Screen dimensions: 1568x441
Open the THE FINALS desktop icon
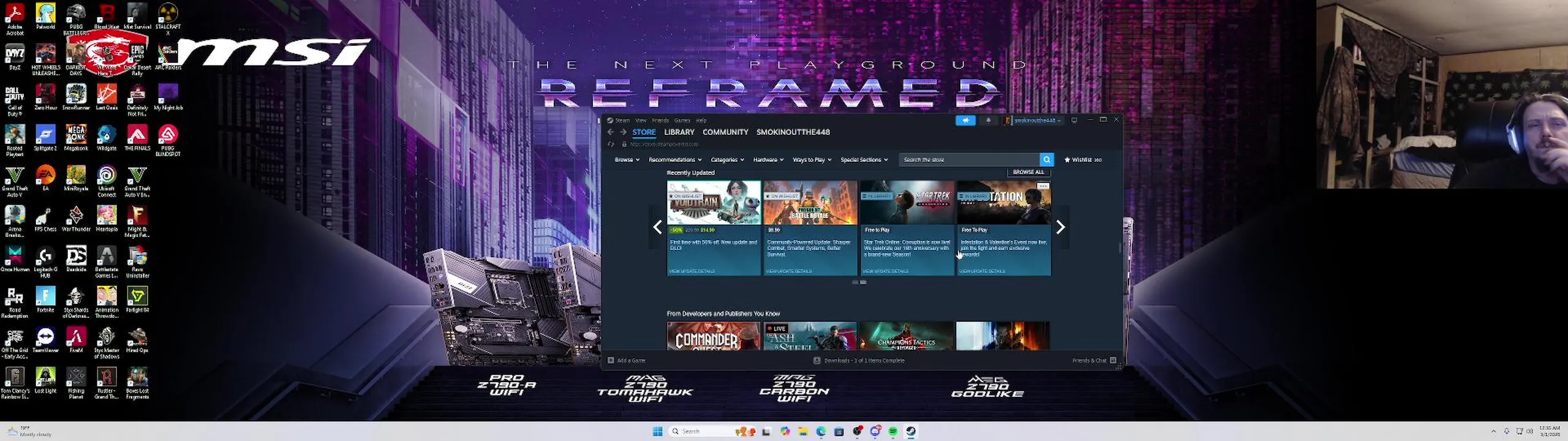(137, 138)
